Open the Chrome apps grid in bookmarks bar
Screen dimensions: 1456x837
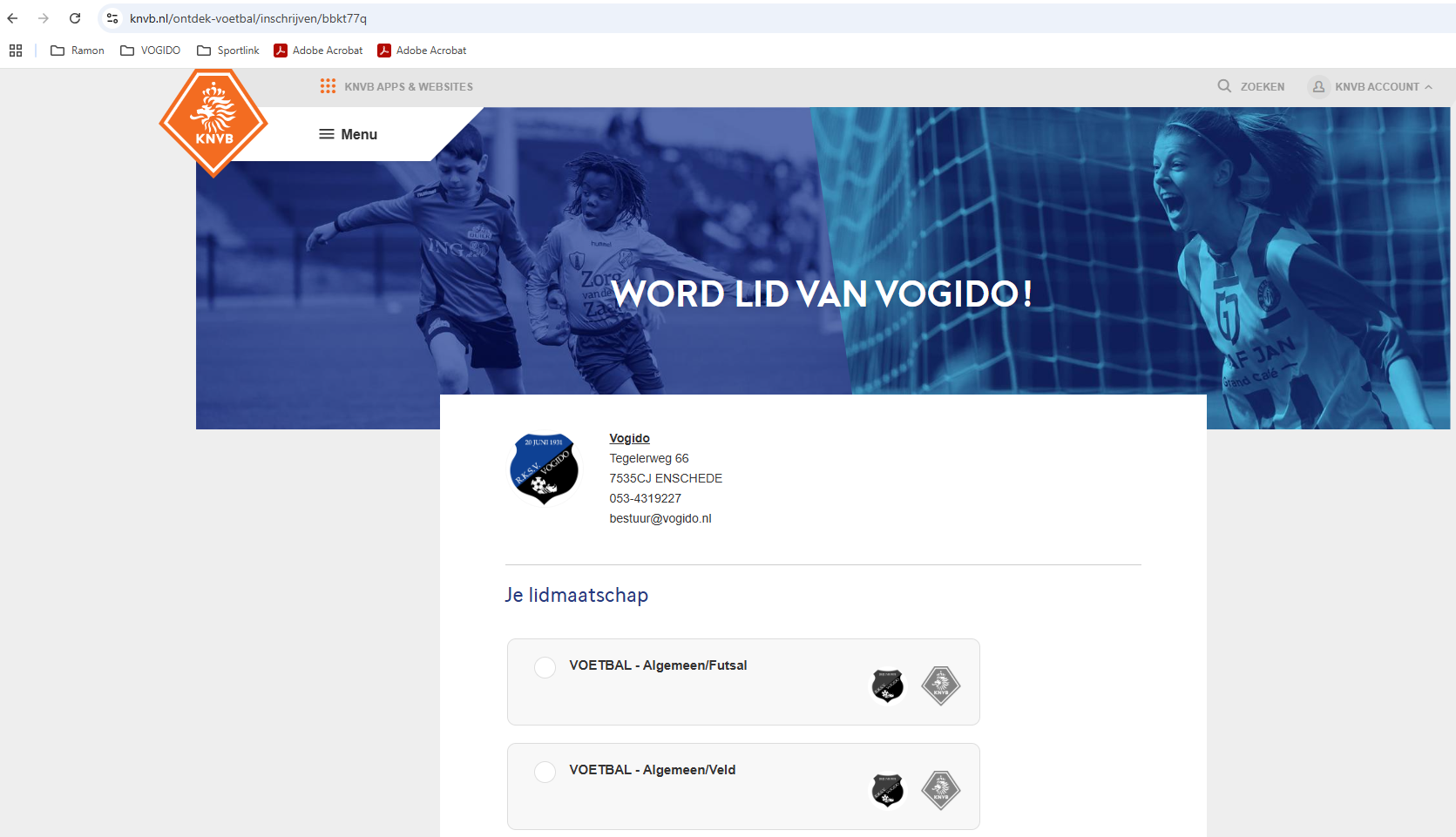coord(16,51)
